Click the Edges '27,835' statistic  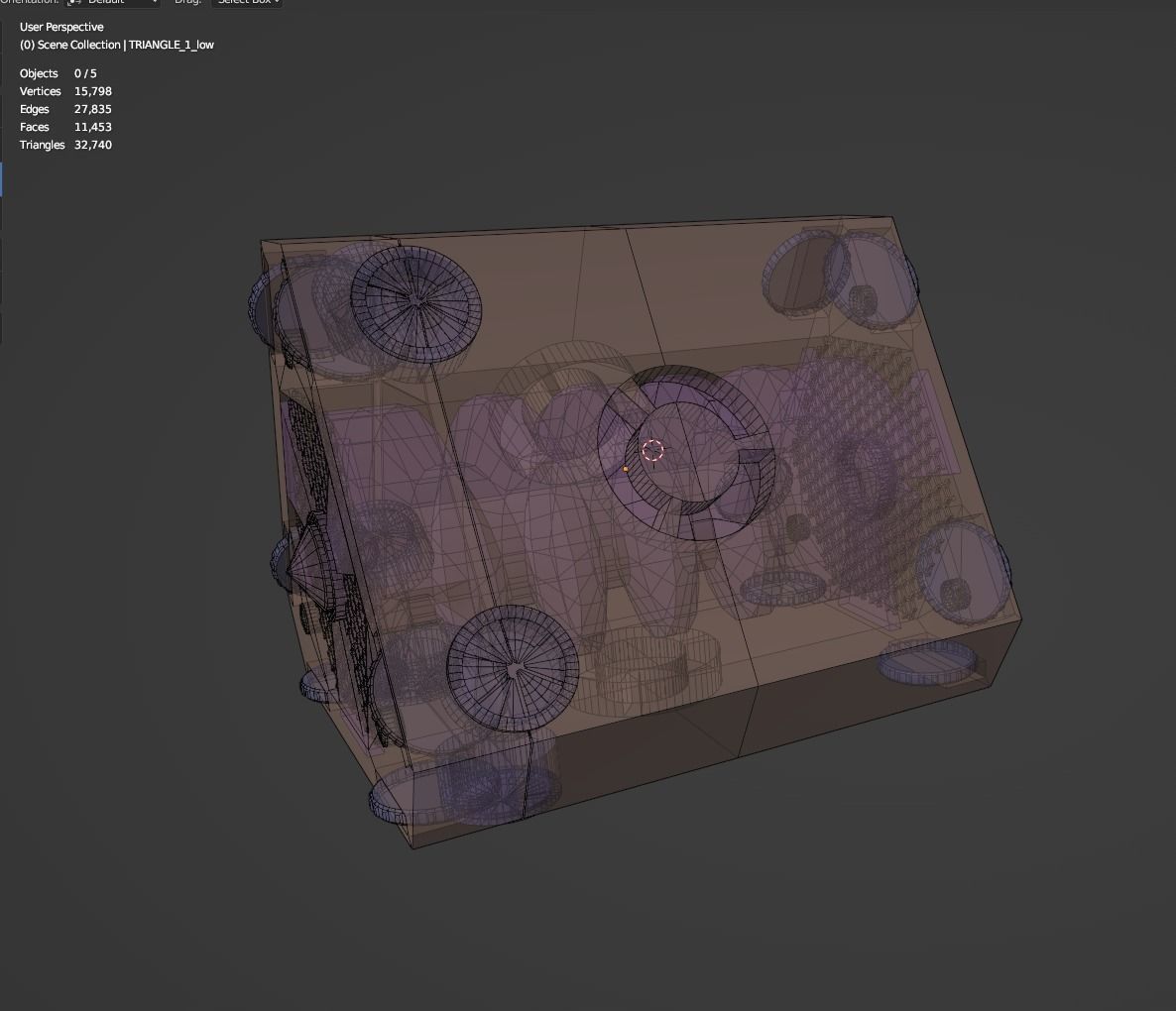(93, 109)
